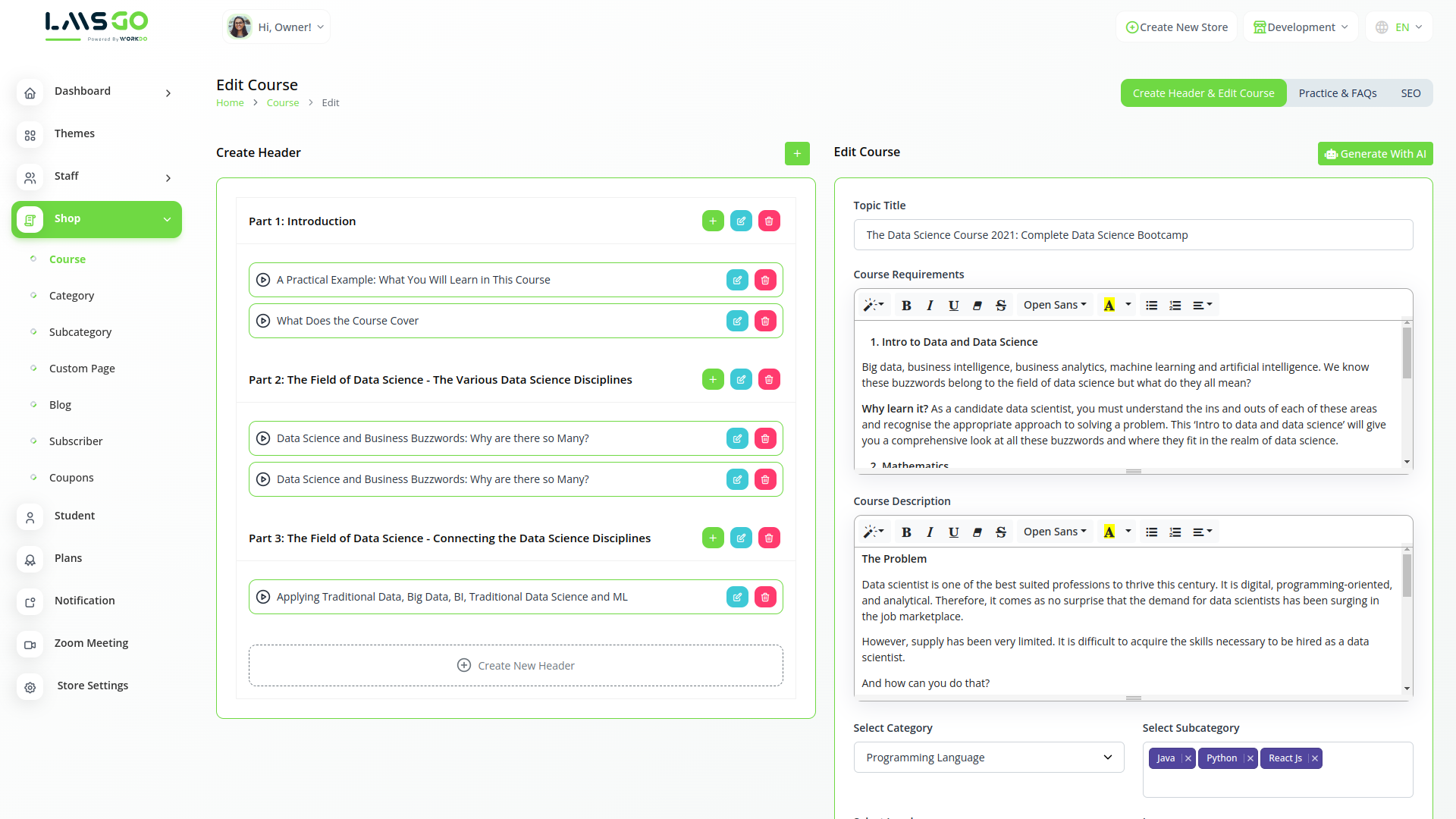The height and width of the screenshot is (819, 1456).
Task: Click eraser icon in Course Requirements toolbar
Action: [x=977, y=305]
